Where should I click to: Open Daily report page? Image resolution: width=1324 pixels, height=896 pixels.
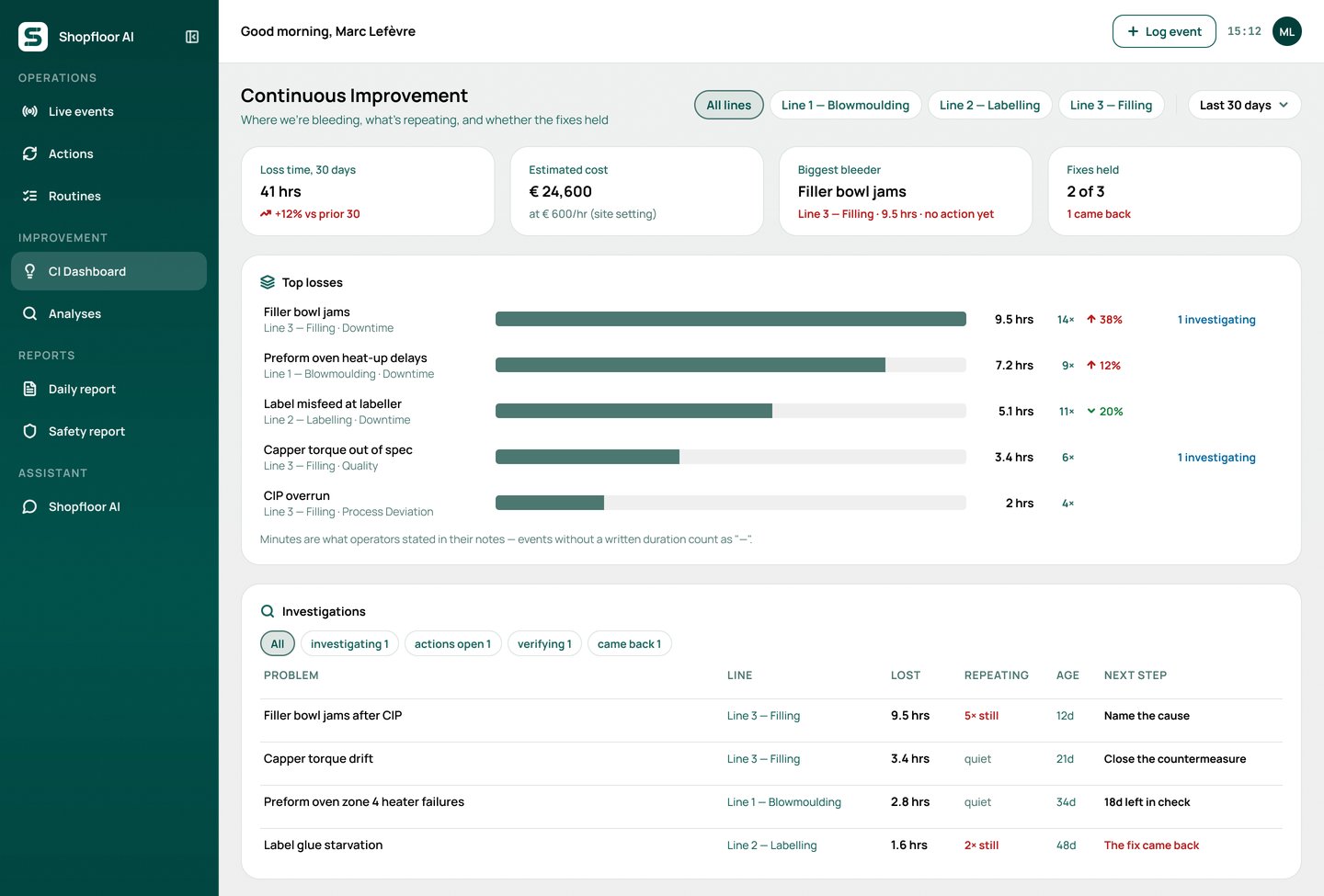108,389
